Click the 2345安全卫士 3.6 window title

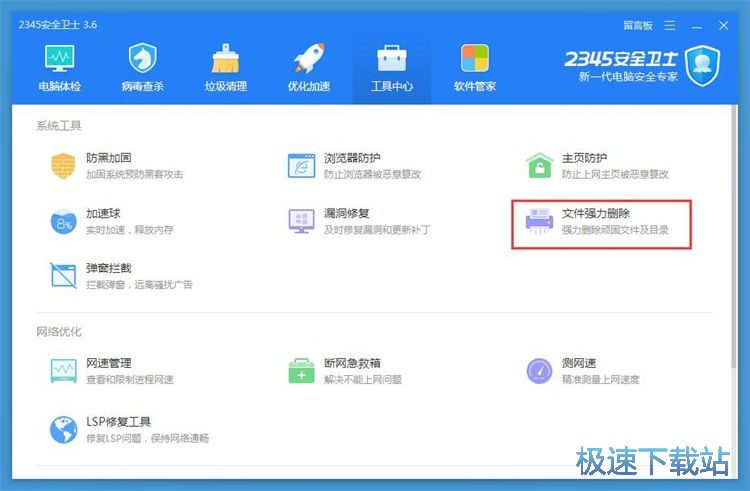pos(58,25)
